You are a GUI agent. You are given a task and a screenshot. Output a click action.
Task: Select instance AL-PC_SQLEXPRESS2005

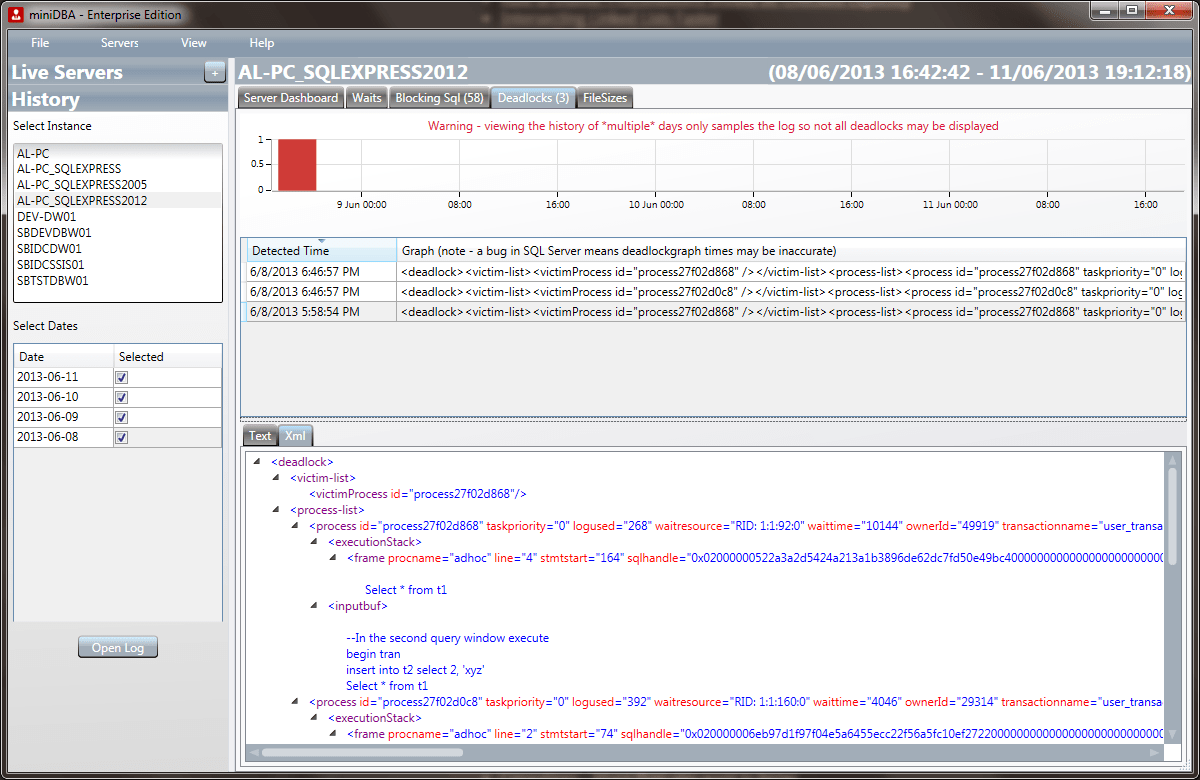point(81,184)
